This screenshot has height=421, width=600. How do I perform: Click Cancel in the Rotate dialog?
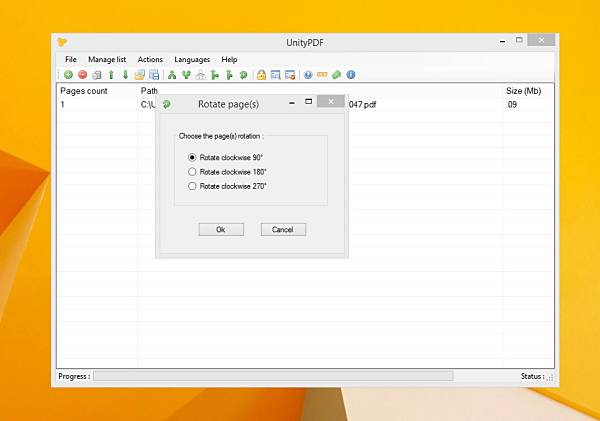pos(283,229)
